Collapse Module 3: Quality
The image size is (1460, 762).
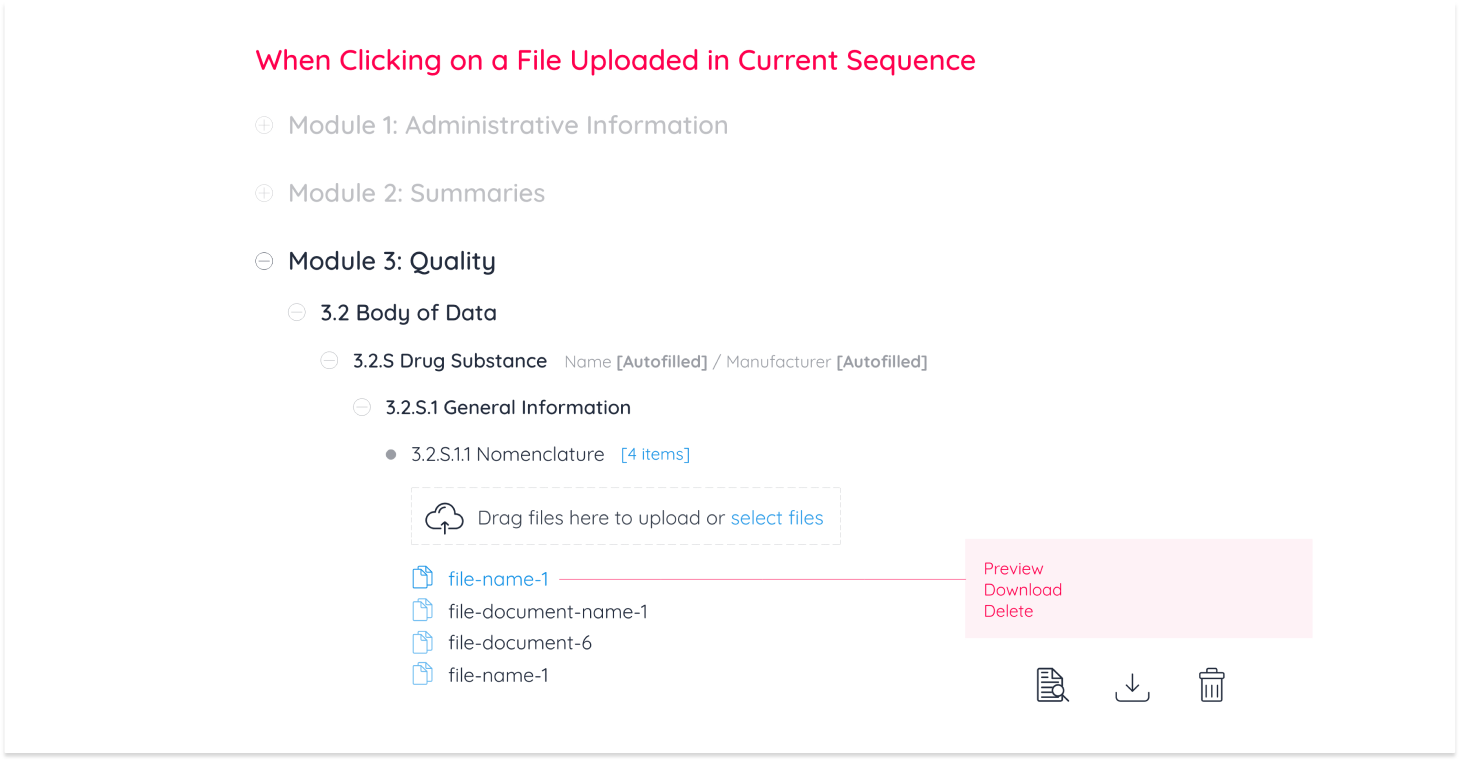click(264, 261)
